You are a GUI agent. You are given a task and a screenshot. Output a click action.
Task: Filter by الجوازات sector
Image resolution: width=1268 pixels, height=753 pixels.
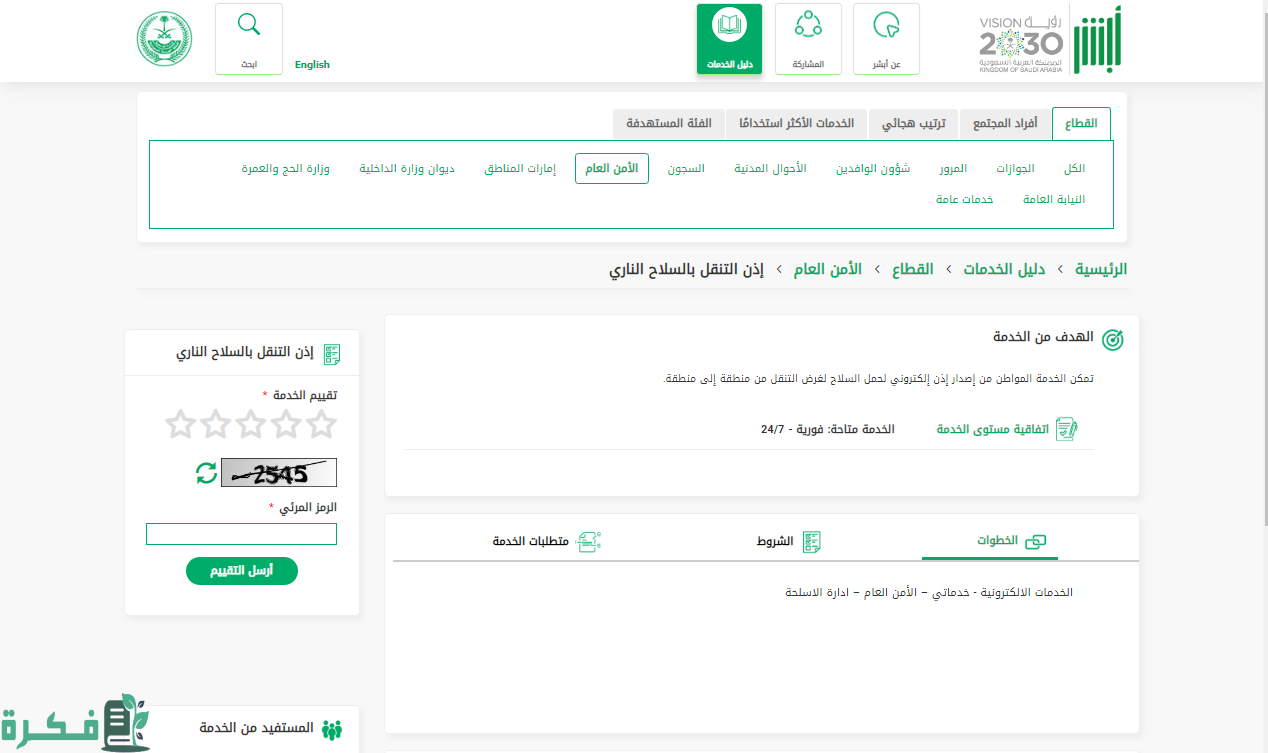tap(1015, 169)
